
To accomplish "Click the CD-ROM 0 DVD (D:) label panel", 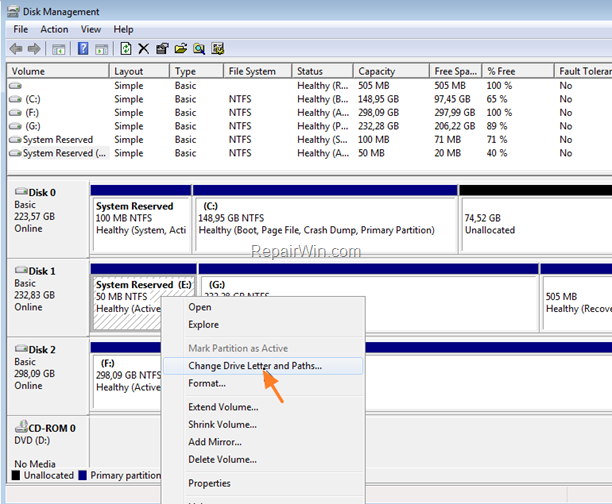I will click(48, 443).
